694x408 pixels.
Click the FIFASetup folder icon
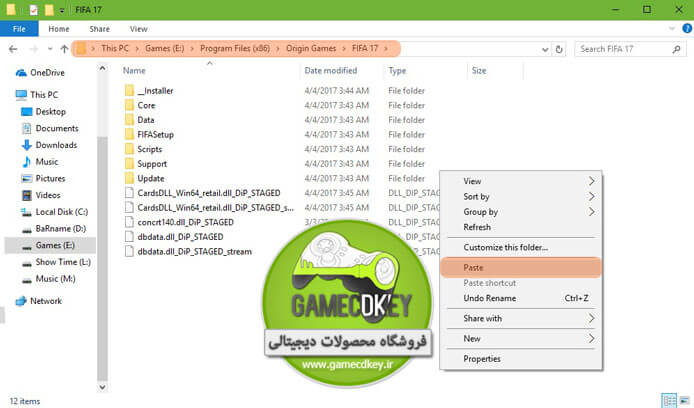click(x=129, y=135)
